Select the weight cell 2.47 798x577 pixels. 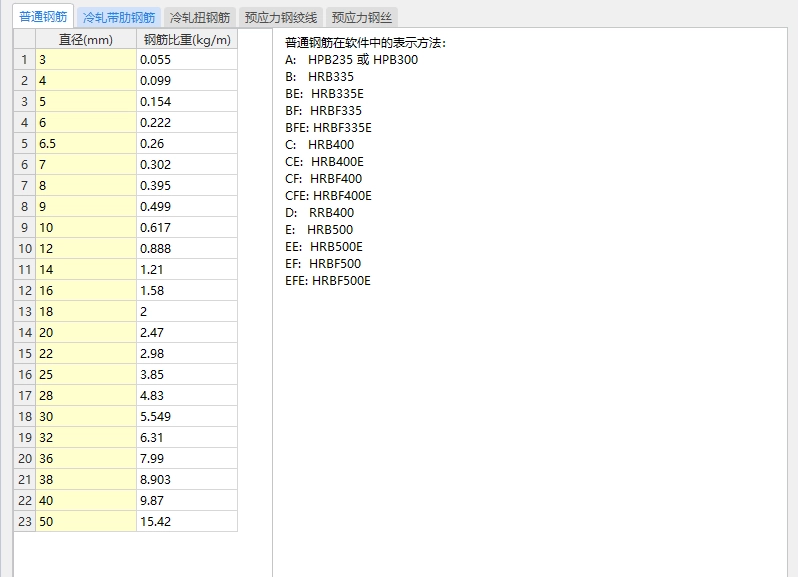click(187, 332)
